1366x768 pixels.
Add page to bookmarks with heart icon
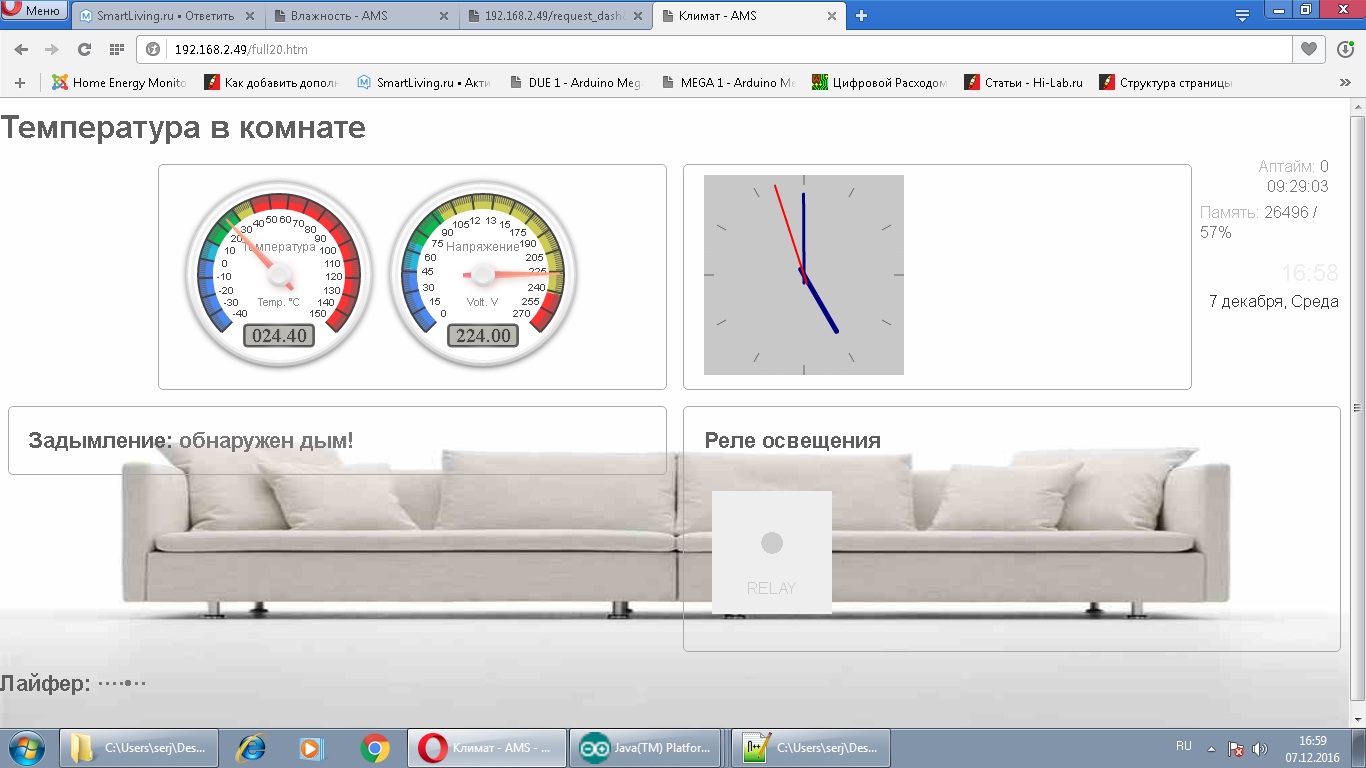click(x=1308, y=49)
